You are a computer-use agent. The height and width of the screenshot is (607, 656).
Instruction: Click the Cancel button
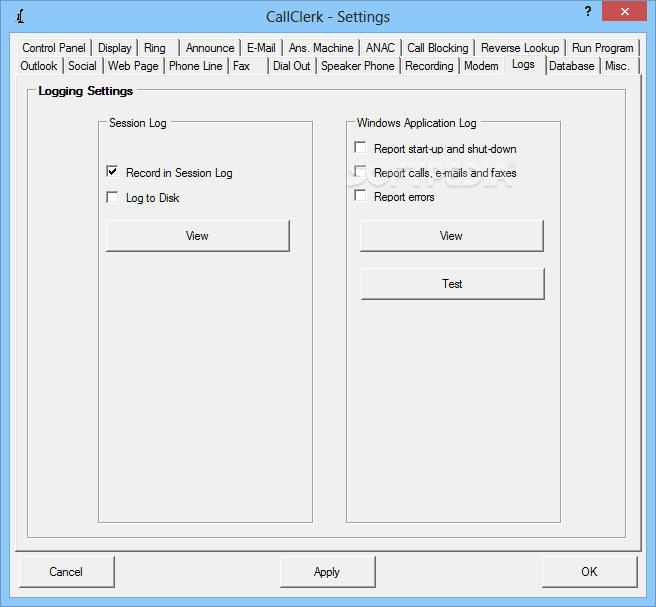pos(67,572)
